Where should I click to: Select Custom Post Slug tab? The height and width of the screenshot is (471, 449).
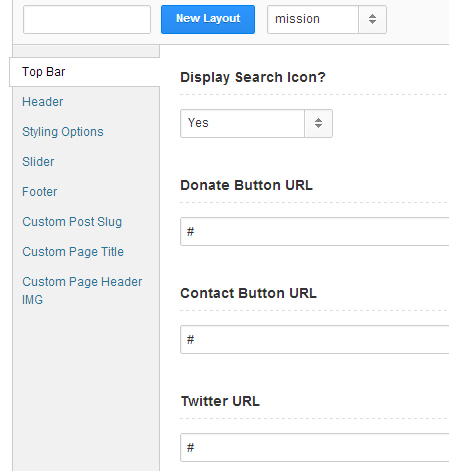[72, 222]
